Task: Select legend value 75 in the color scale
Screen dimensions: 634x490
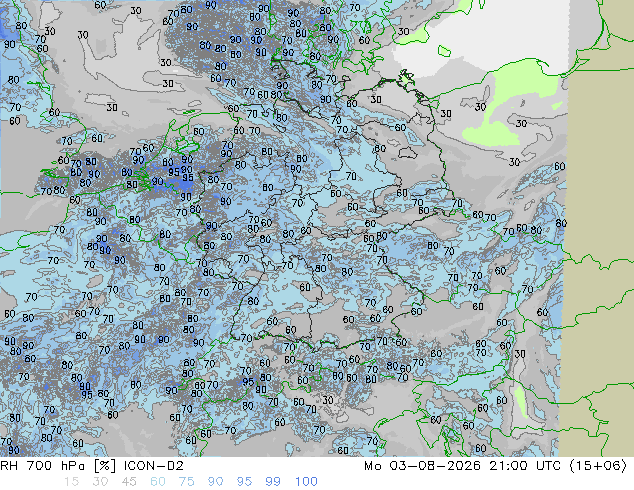Action: [x=186, y=482]
